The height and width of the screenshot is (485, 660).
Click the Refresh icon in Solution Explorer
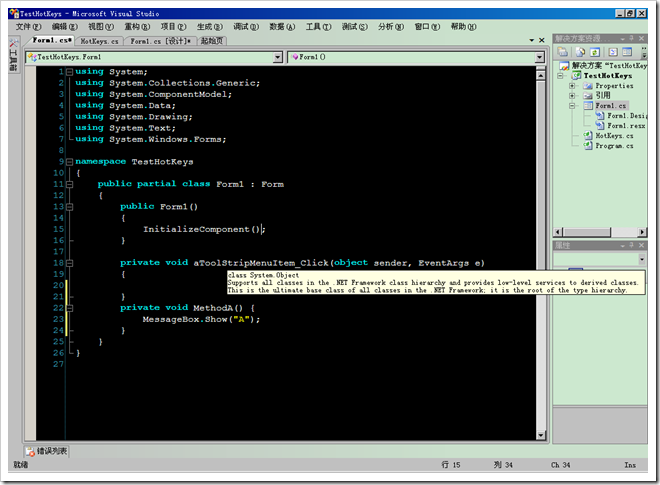coord(595,52)
